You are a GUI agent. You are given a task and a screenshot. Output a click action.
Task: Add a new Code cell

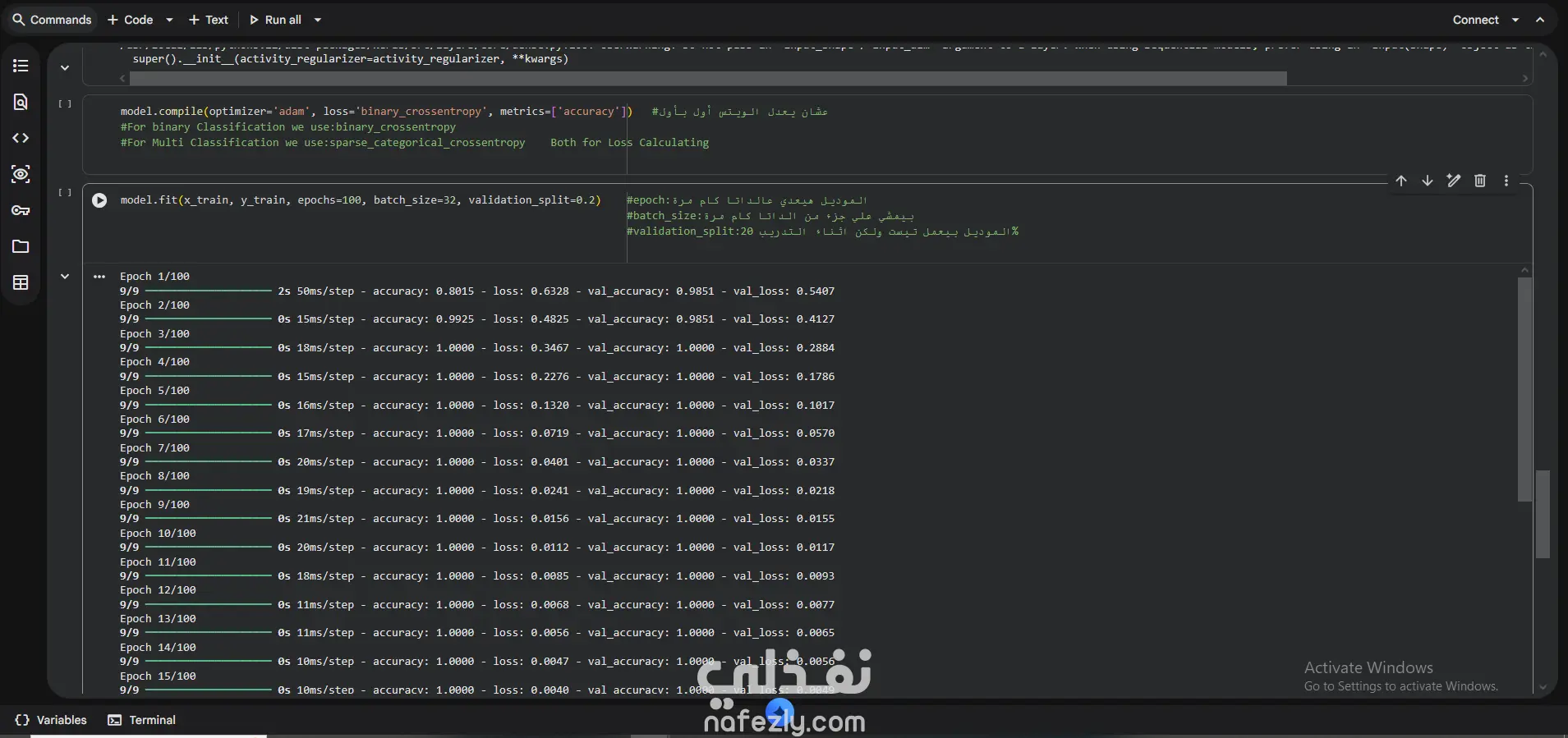click(130, 20)
